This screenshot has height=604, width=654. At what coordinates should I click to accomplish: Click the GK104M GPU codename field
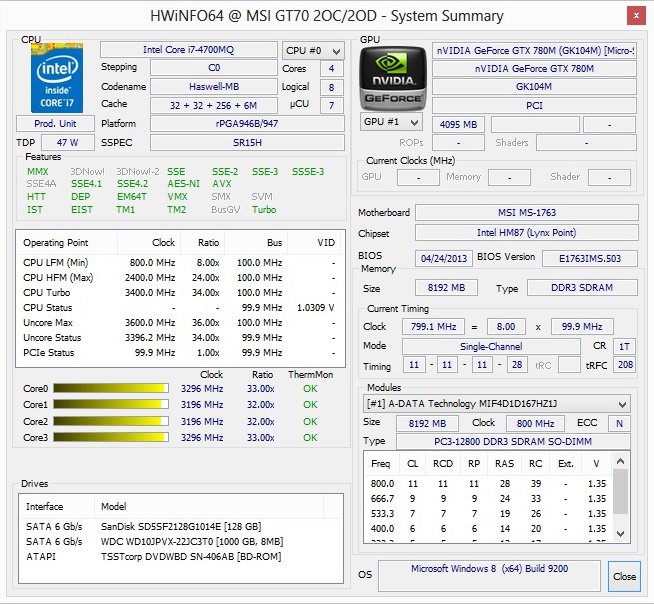point(534,87)
